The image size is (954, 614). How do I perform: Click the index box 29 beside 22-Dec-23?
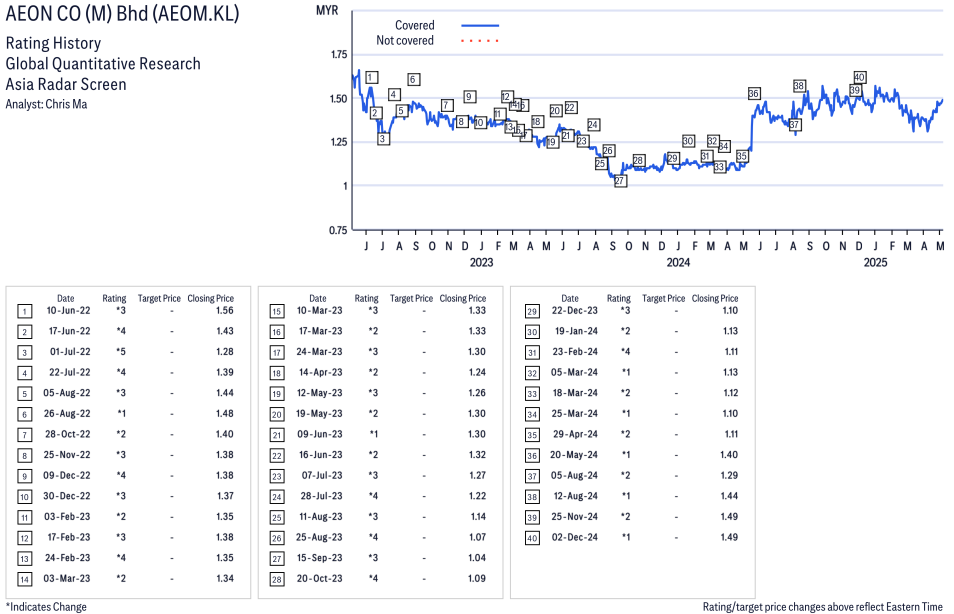(532, 312)
